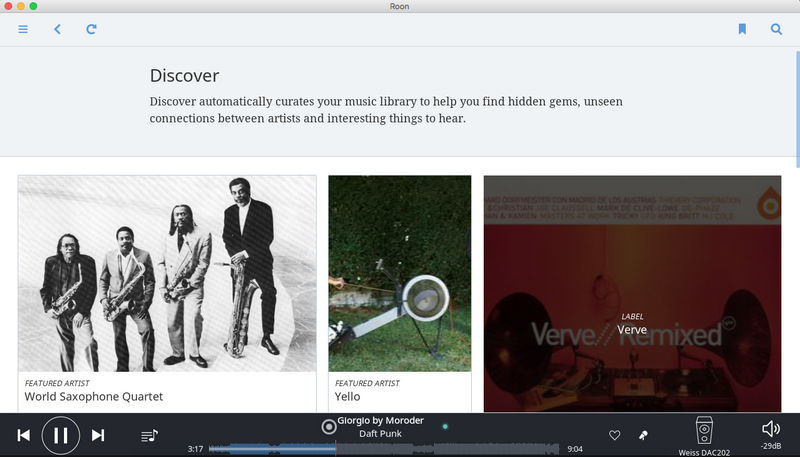Click the refresh icon in the top bar
800x457 pixels.
91,29
